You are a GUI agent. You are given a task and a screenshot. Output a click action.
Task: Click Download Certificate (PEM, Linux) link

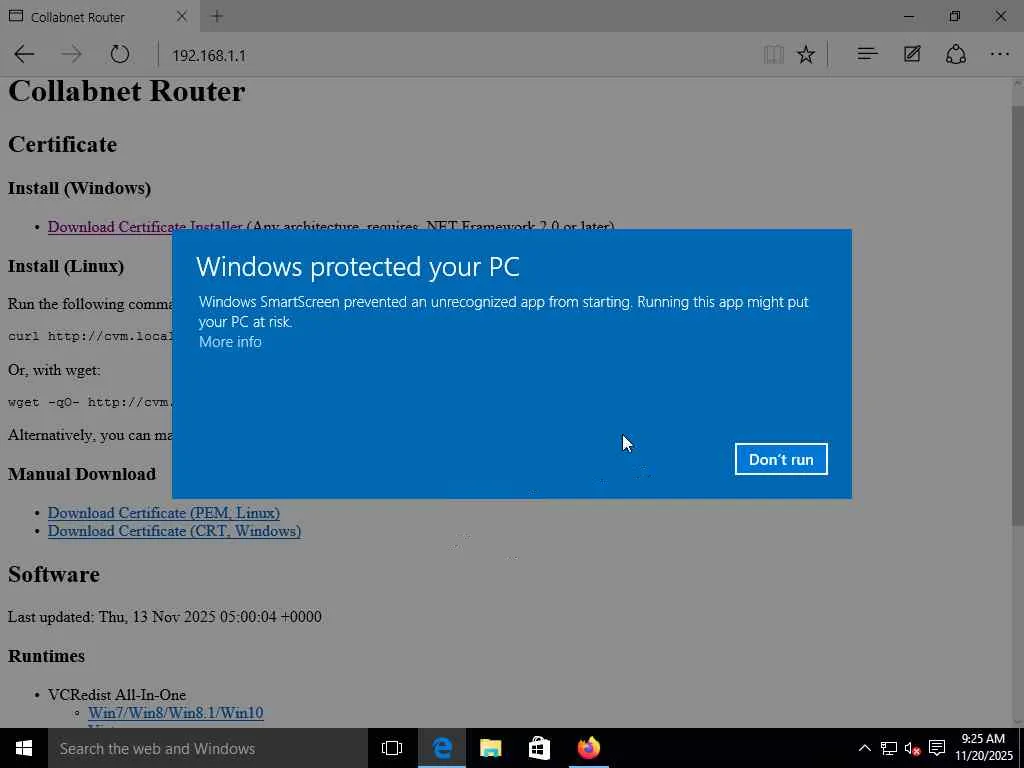pos(164,513)
